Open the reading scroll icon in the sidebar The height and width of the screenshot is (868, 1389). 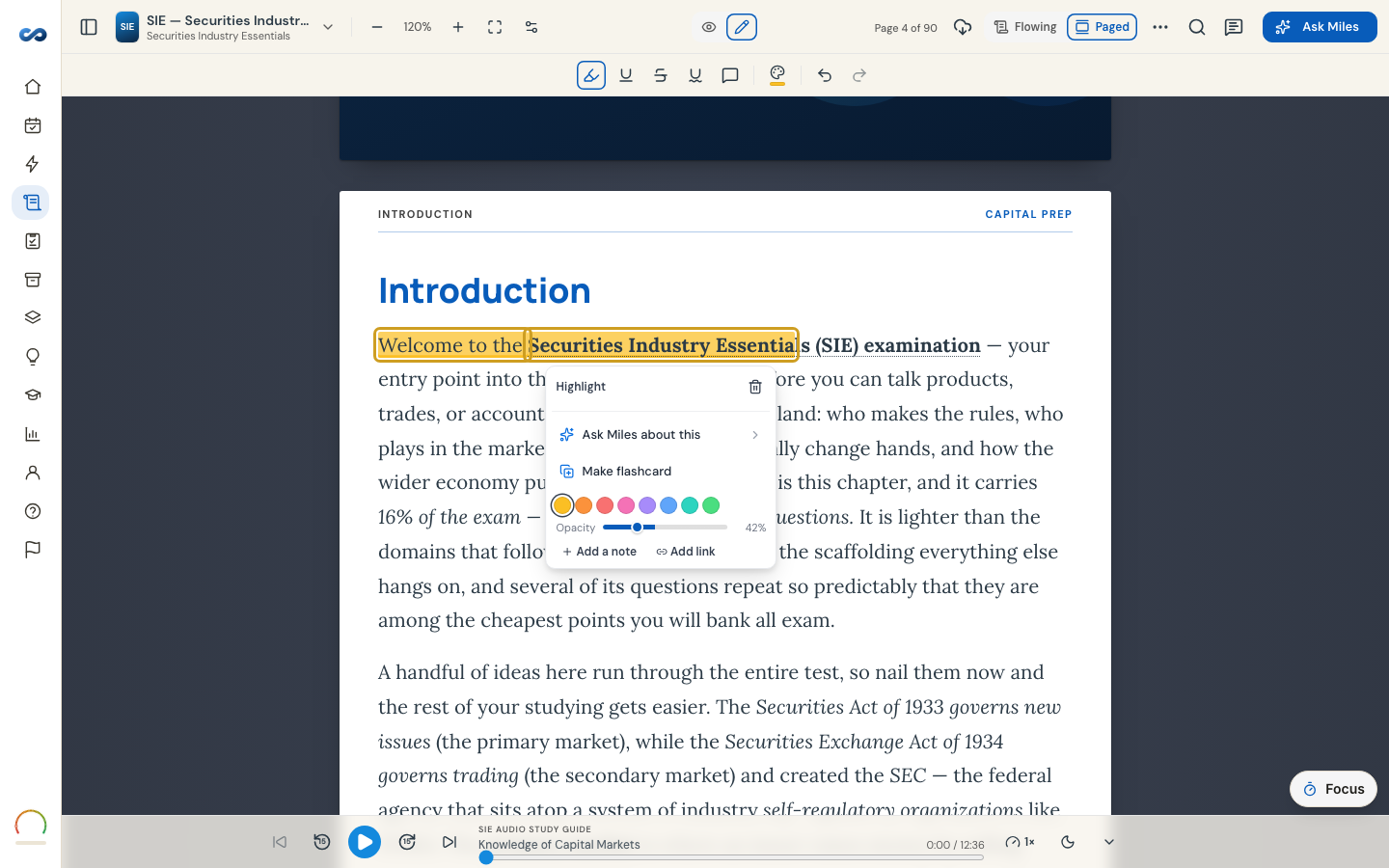tap(32, 203)
